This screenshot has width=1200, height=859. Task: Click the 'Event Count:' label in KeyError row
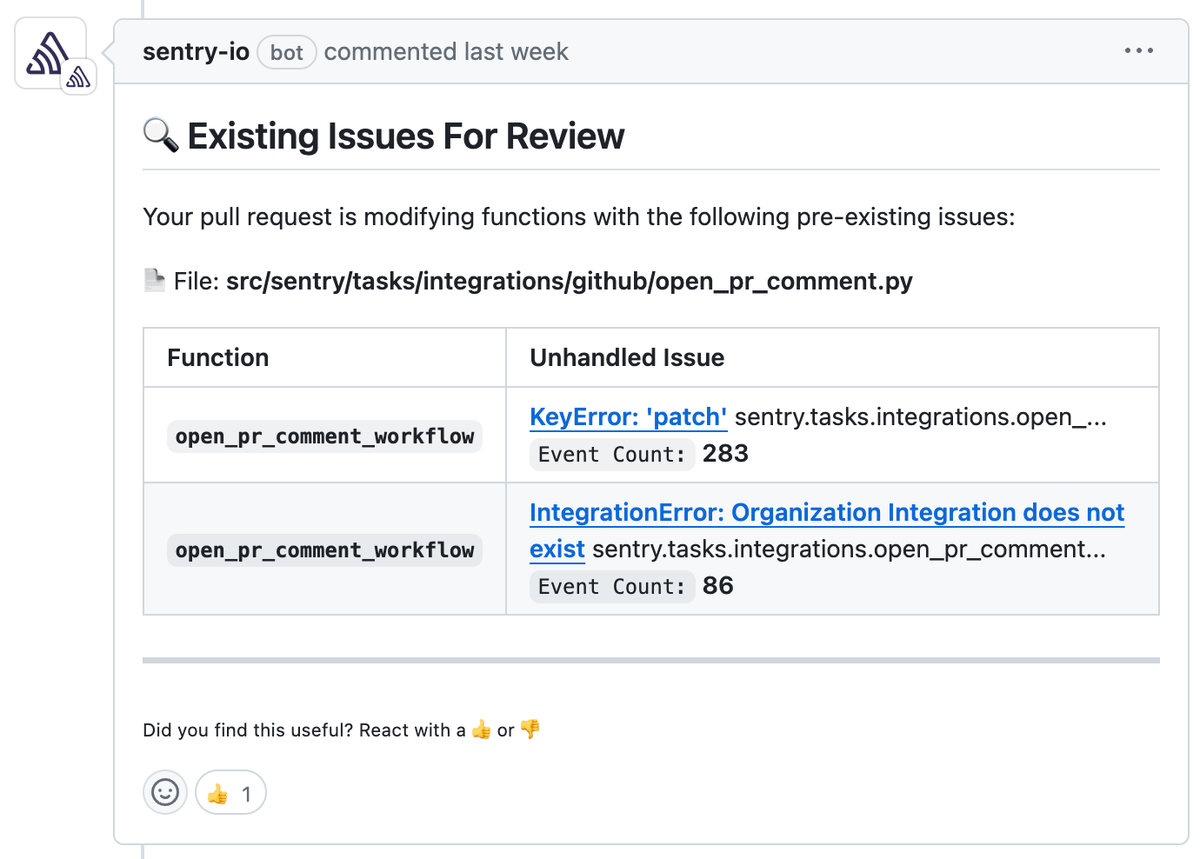click(612, 454)
